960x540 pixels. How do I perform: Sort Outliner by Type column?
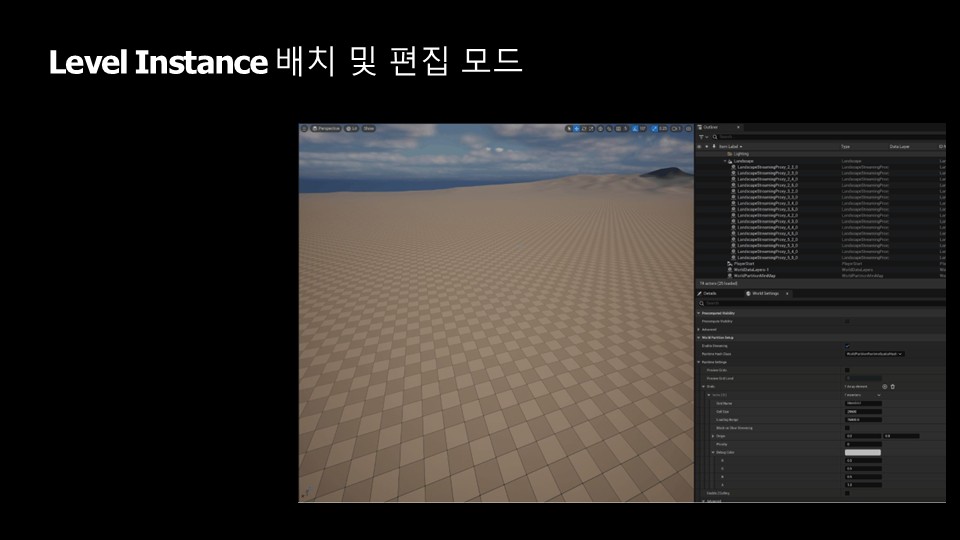(x=846, y=146)
